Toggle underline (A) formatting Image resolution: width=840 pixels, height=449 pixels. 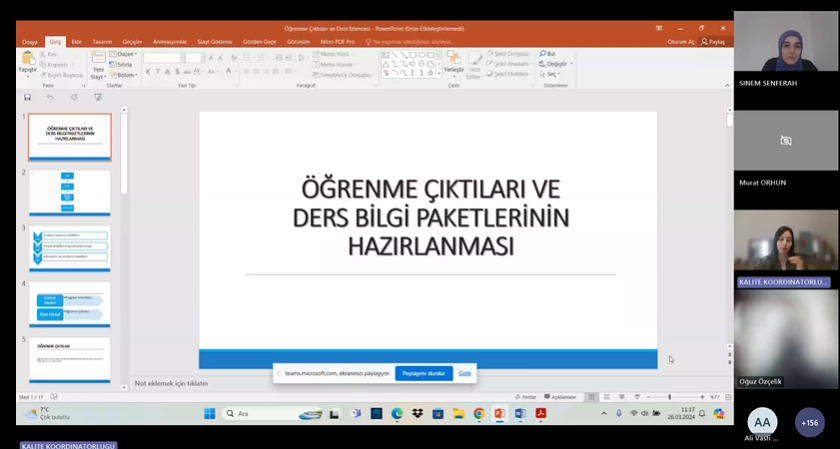(x=167, y=71)
